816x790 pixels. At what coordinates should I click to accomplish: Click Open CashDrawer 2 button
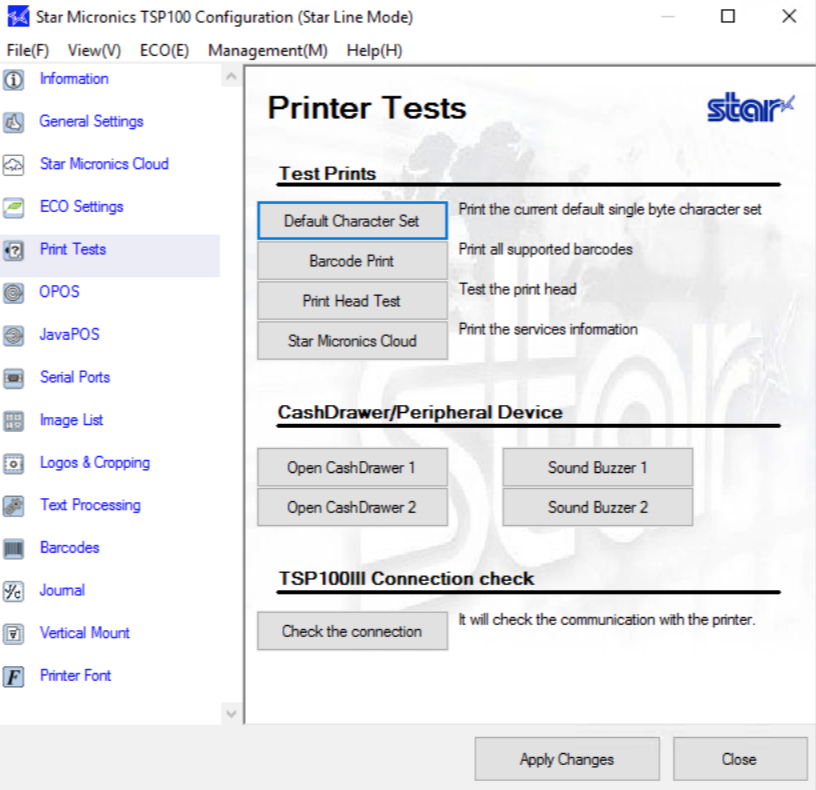click(x=352, y=507)
